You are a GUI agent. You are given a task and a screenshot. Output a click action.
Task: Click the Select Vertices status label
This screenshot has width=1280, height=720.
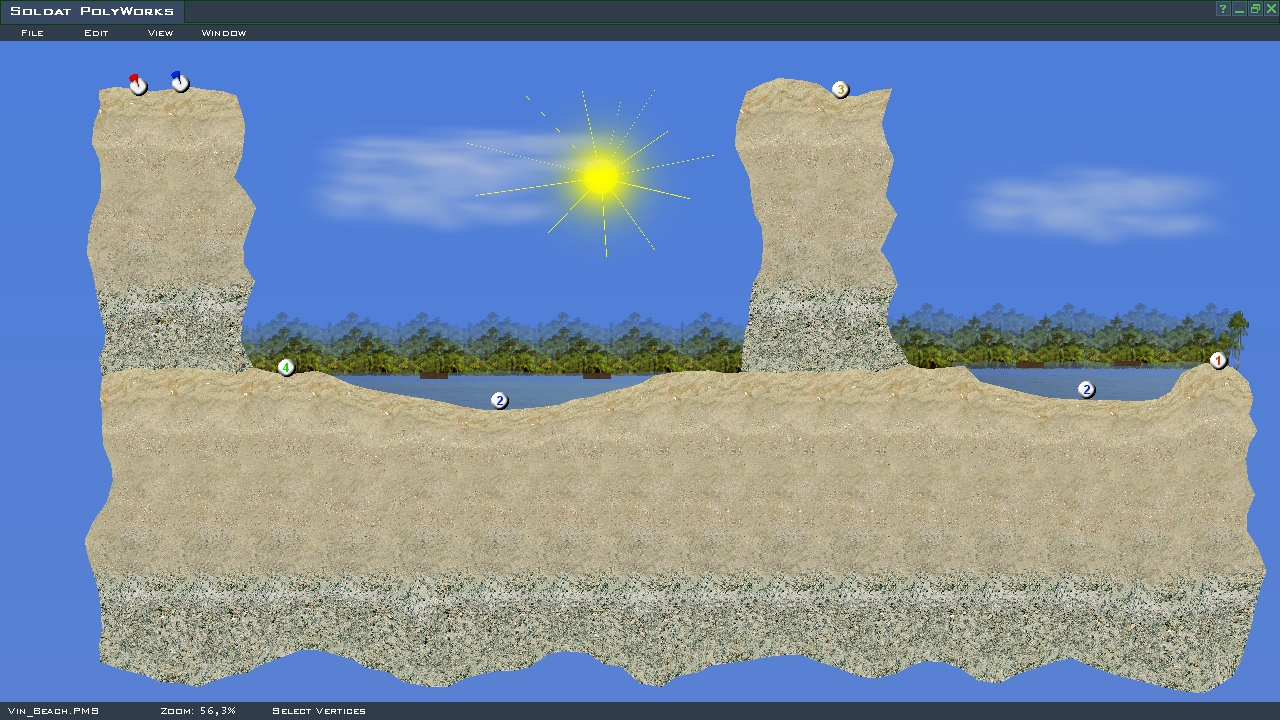point(318,711)
